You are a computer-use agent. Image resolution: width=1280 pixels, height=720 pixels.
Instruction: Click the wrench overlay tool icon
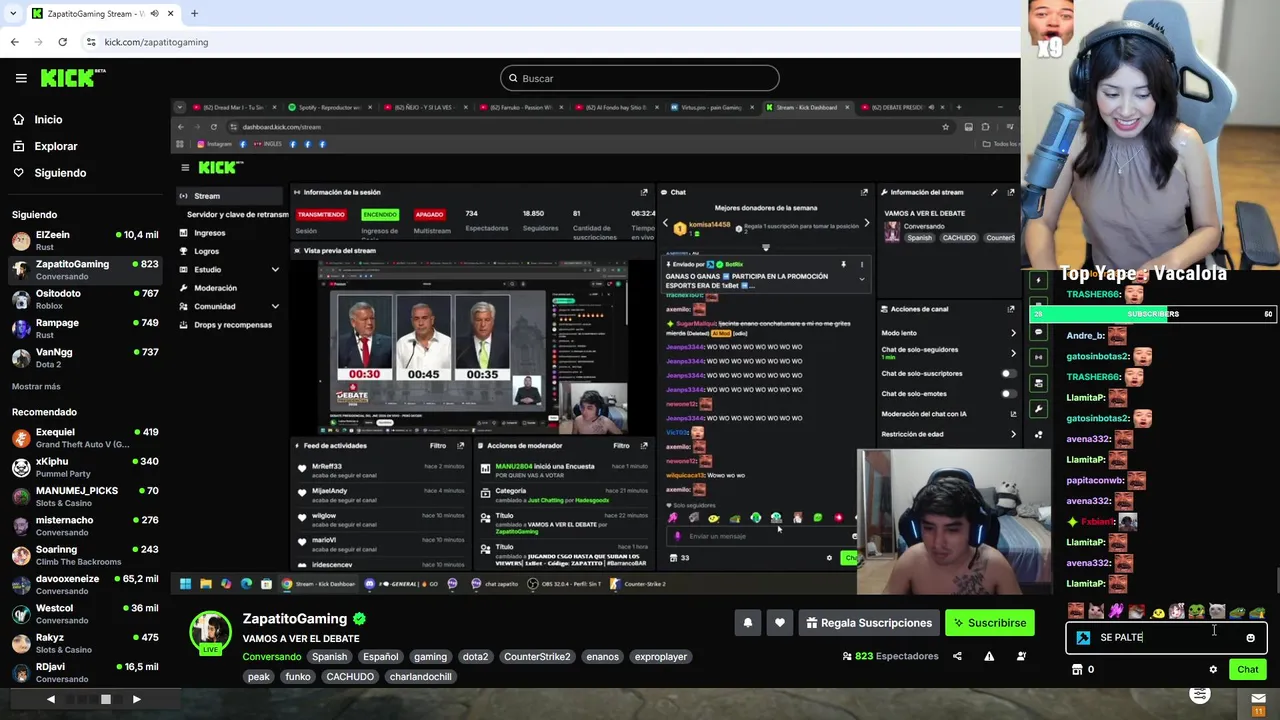tap(1039, 409)
